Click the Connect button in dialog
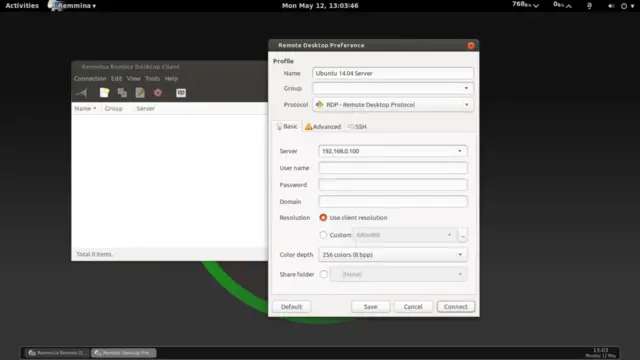 coord(456,307)
